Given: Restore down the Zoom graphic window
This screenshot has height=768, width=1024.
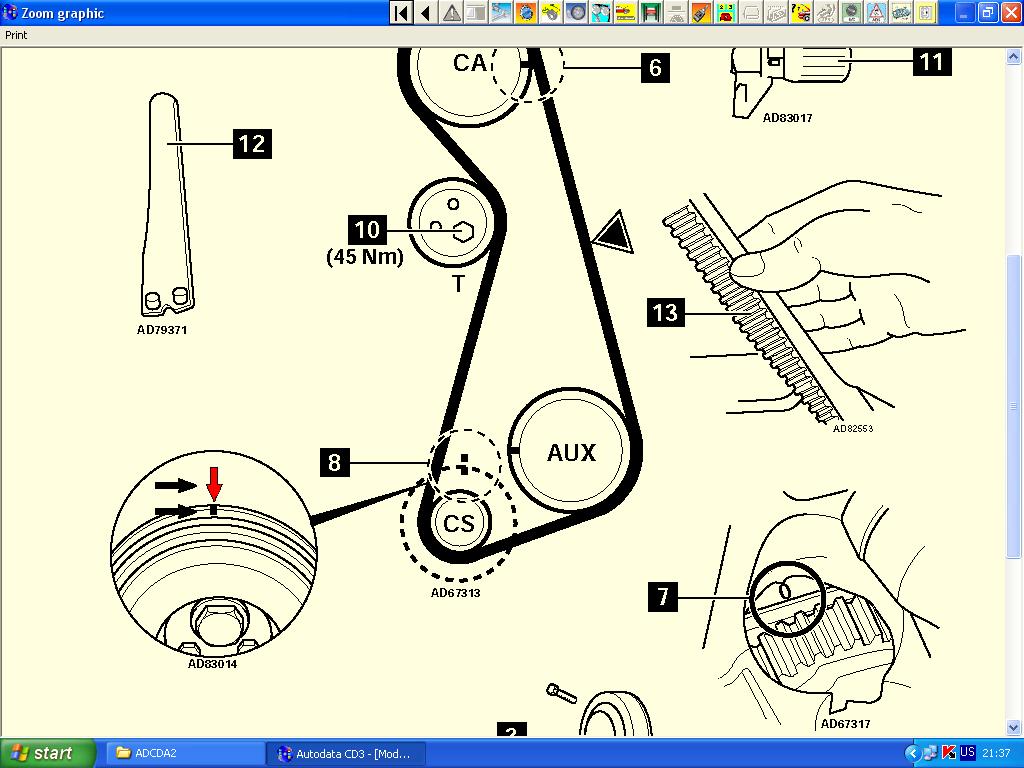Looking at the screenshot, I should (x=987, y=13).
